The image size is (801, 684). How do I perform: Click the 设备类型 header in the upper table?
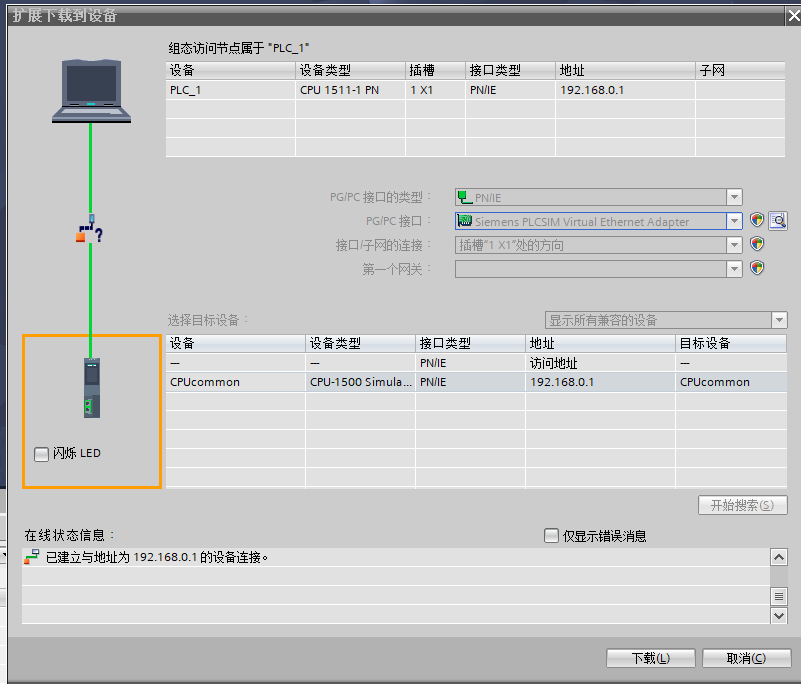click(350, 70)
